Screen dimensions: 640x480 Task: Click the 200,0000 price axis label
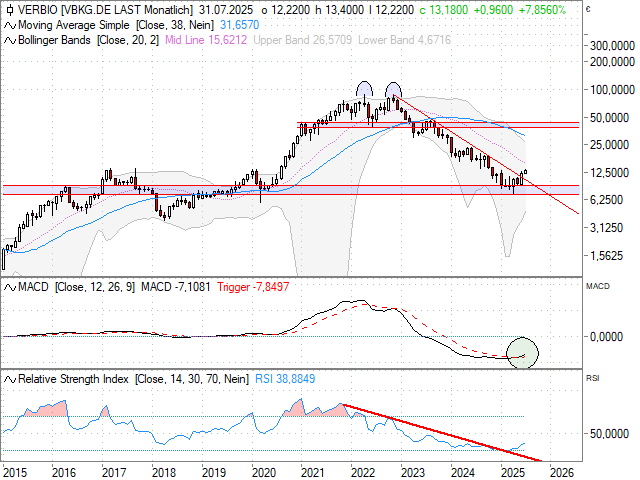click(612, 62)
